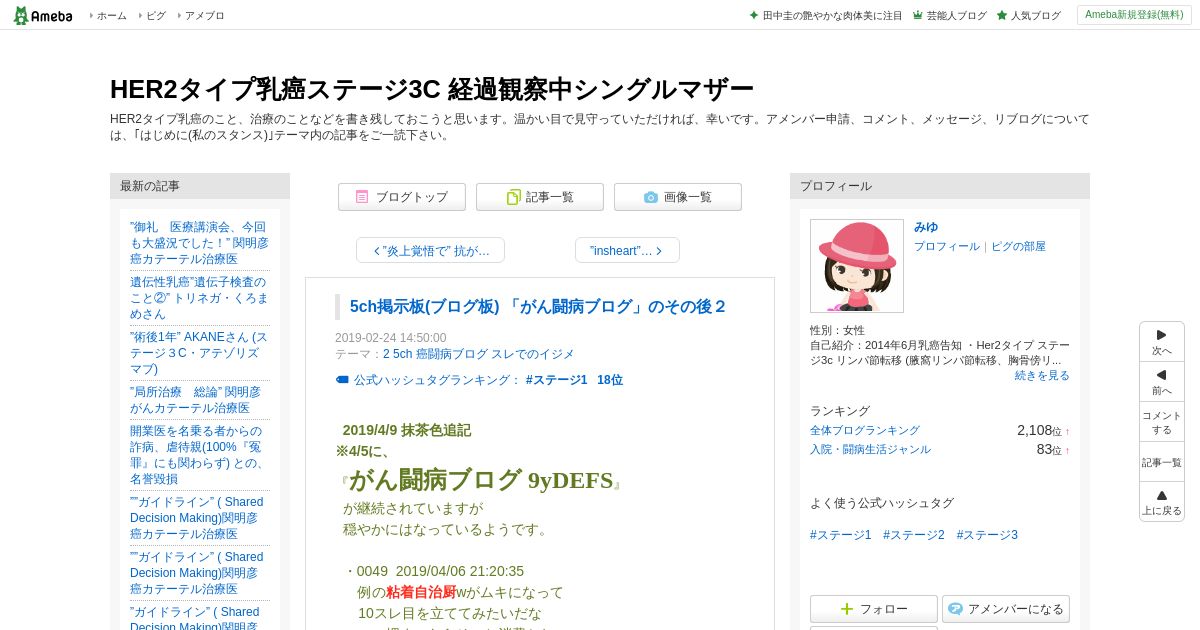Open recent post "局所治療 総論" 関明彦
Image resolution: width=1200 pixels, height=630 pixels.
[195, 400]
